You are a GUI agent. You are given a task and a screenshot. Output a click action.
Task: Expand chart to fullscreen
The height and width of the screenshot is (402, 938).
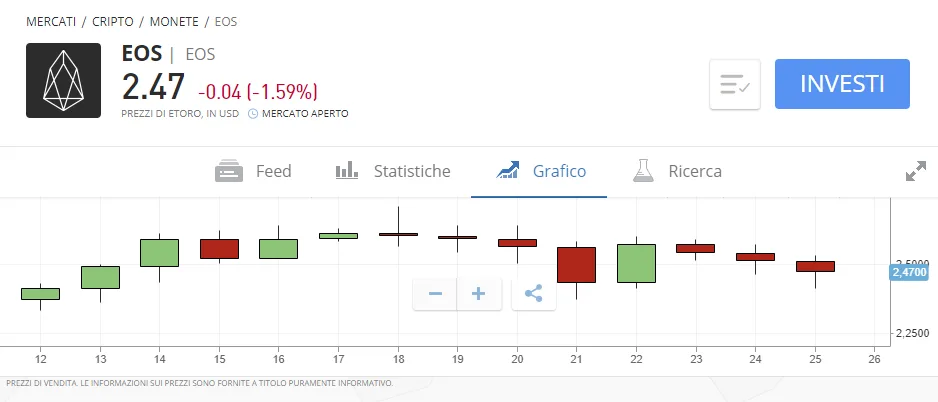(x=915, y=171)
